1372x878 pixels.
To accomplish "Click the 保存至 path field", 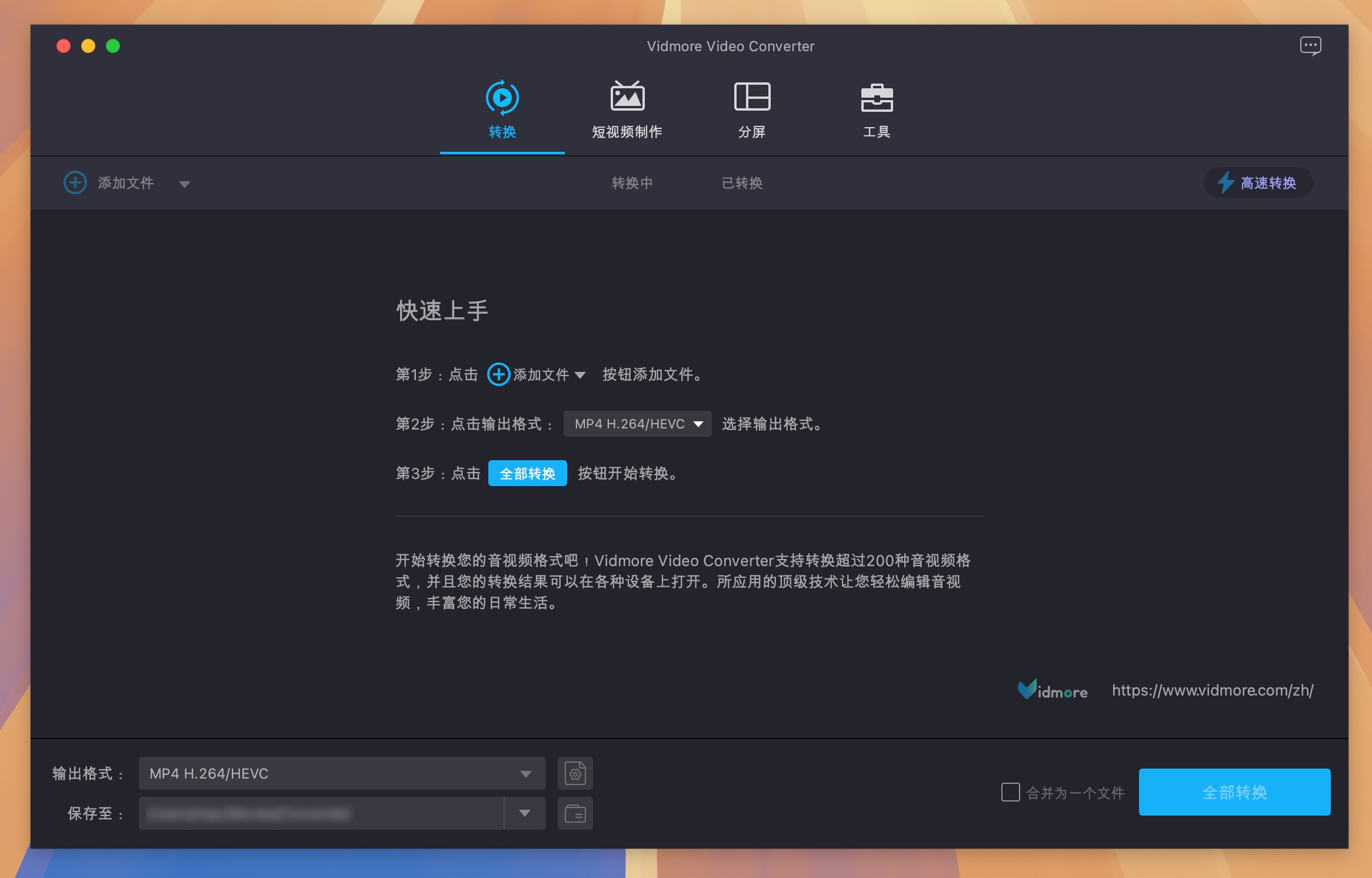I will point(321,813).
